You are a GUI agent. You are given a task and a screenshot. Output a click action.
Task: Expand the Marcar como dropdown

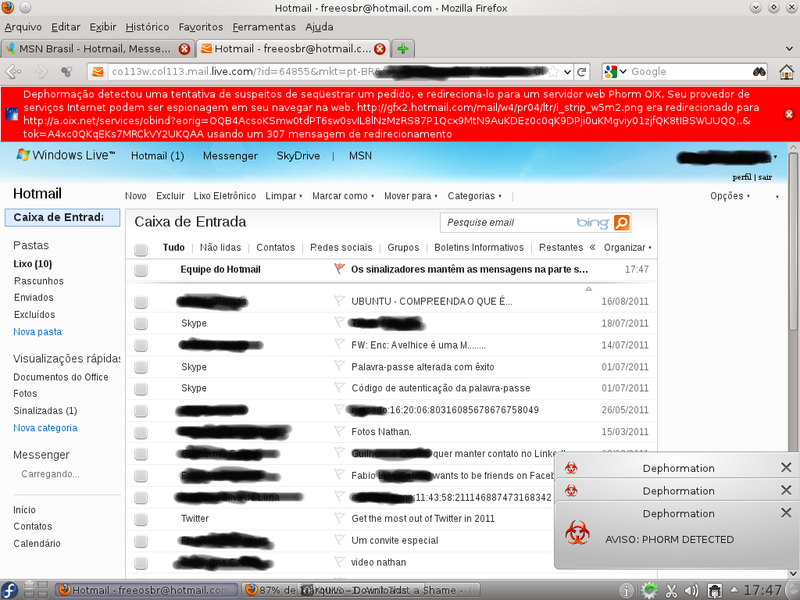coord(343,196)
